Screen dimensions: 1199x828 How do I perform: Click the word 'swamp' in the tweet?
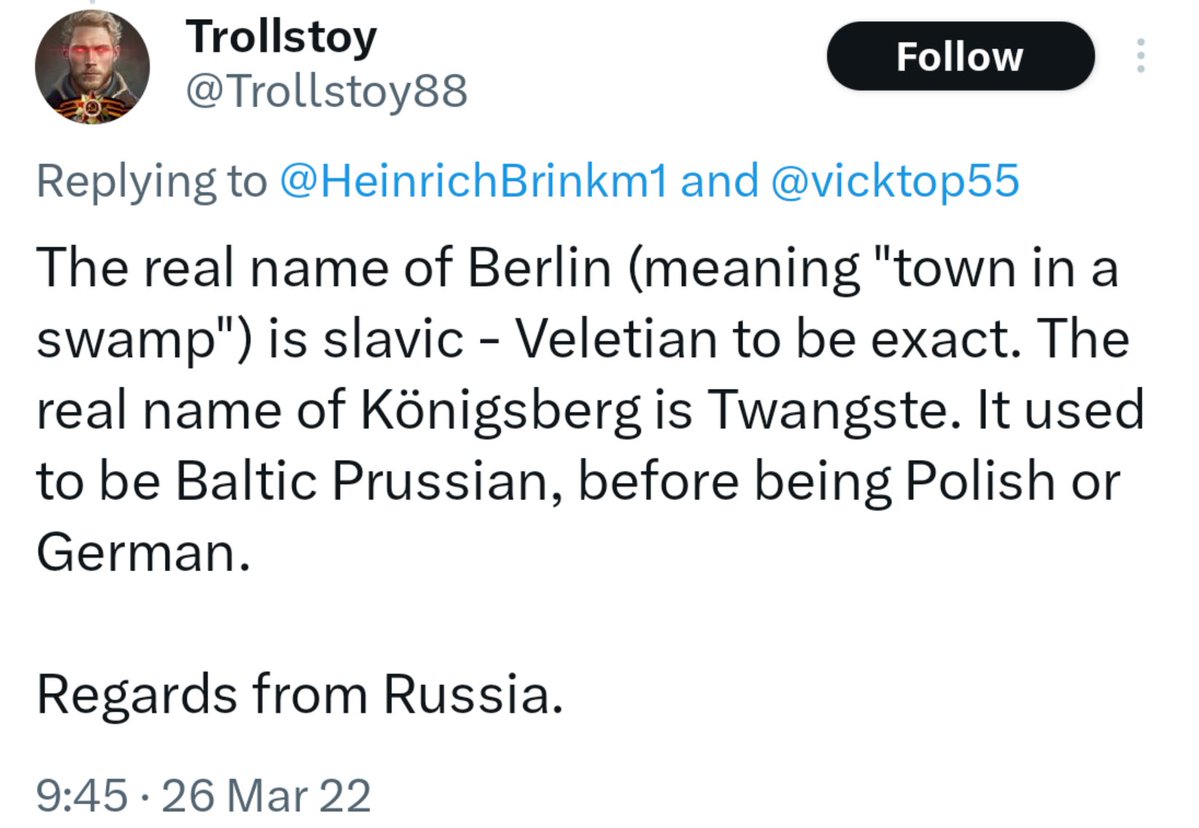click(127, 341)
